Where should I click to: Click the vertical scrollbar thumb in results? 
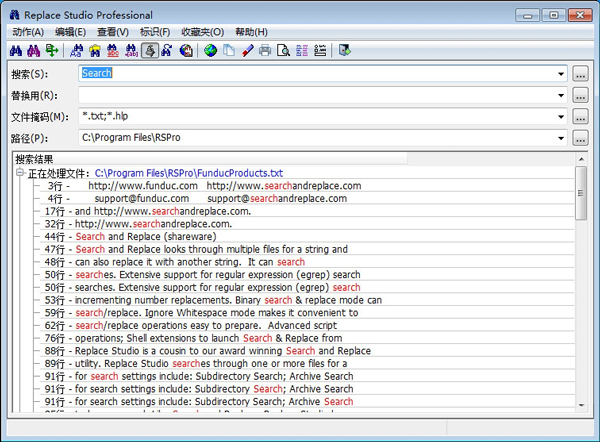[x=581, y=193]
